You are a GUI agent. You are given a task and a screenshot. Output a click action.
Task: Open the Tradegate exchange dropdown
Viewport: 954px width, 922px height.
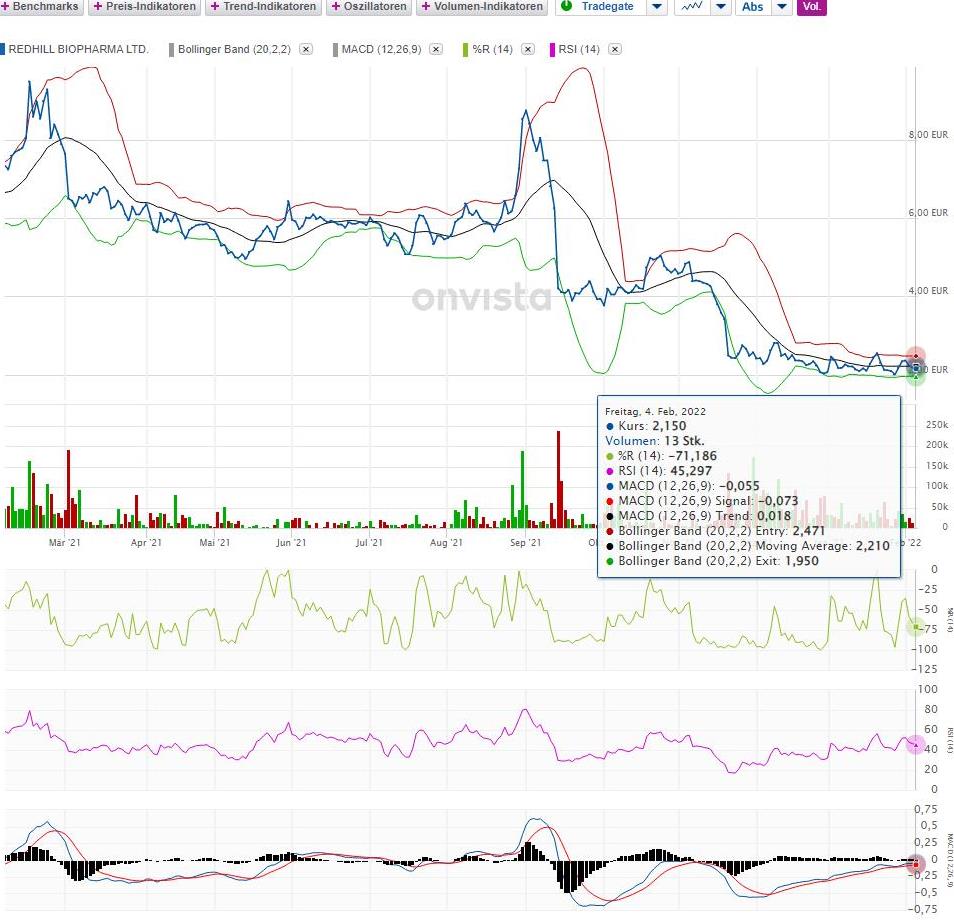click(x=655, y=7)
